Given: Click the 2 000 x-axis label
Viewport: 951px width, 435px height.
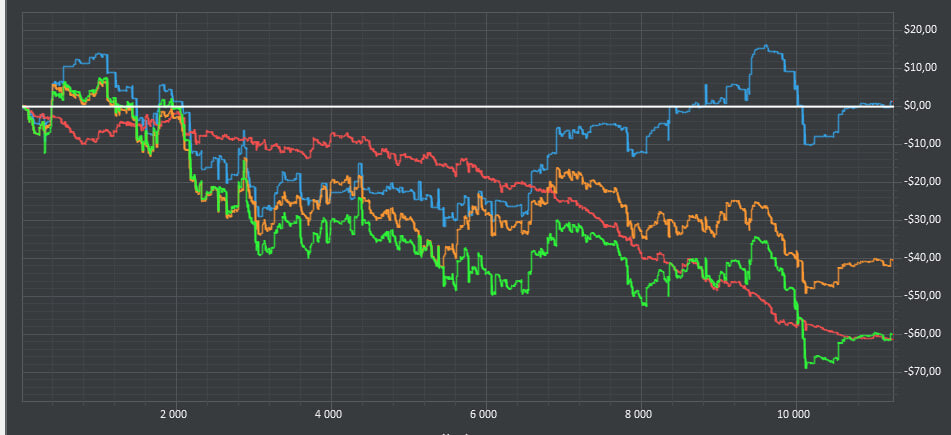Looking at the screenshot, I should point(174,413).
